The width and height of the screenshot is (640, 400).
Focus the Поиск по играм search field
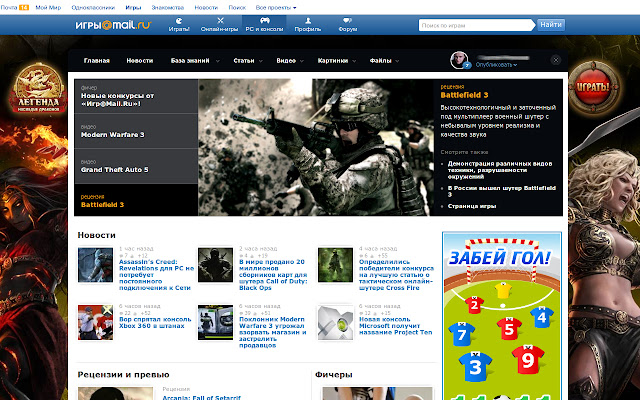476,25
